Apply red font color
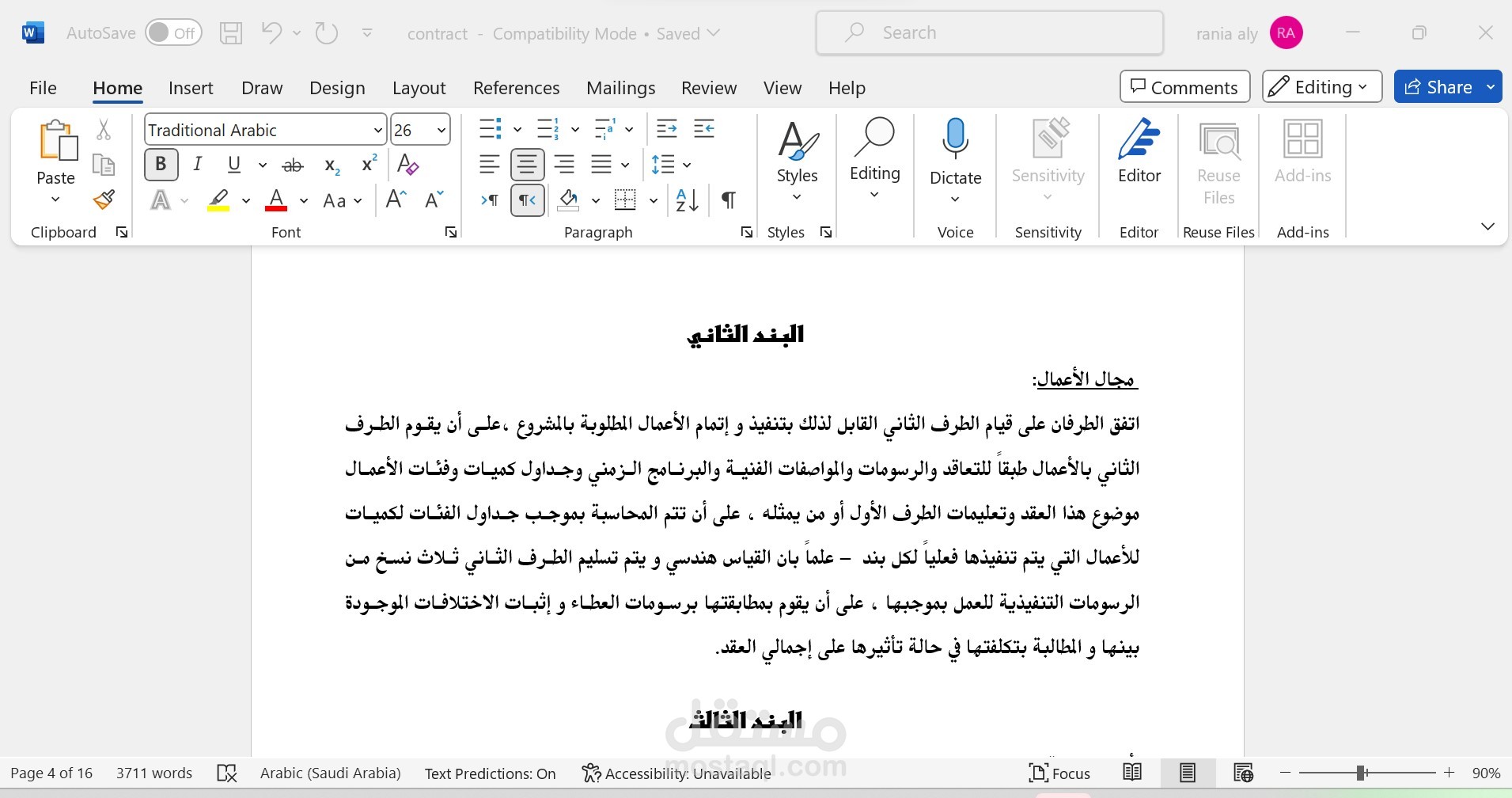The width and height of the screenshot is (1512, 798). click(x=276, y=200)
